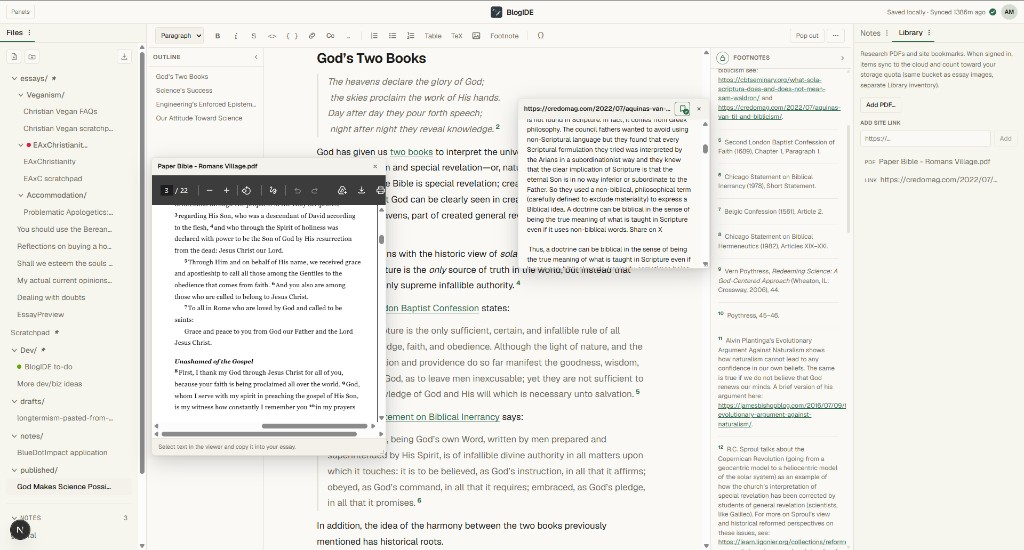Apply italic formatting from toolbar
Image resolution: width=1024 pixels, height=550 pixels.
pos(236,36)
